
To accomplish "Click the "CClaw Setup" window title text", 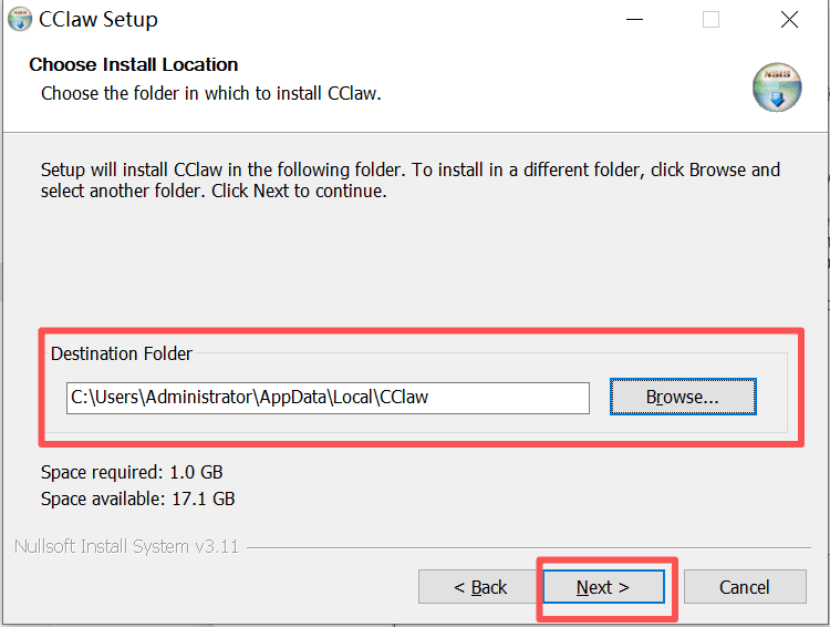I will pos(98,19).
